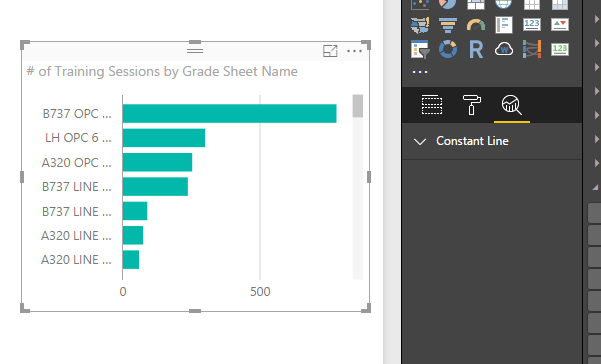Switch to the Analytics magnifier tab
The image size is (601, 364).
512,105
